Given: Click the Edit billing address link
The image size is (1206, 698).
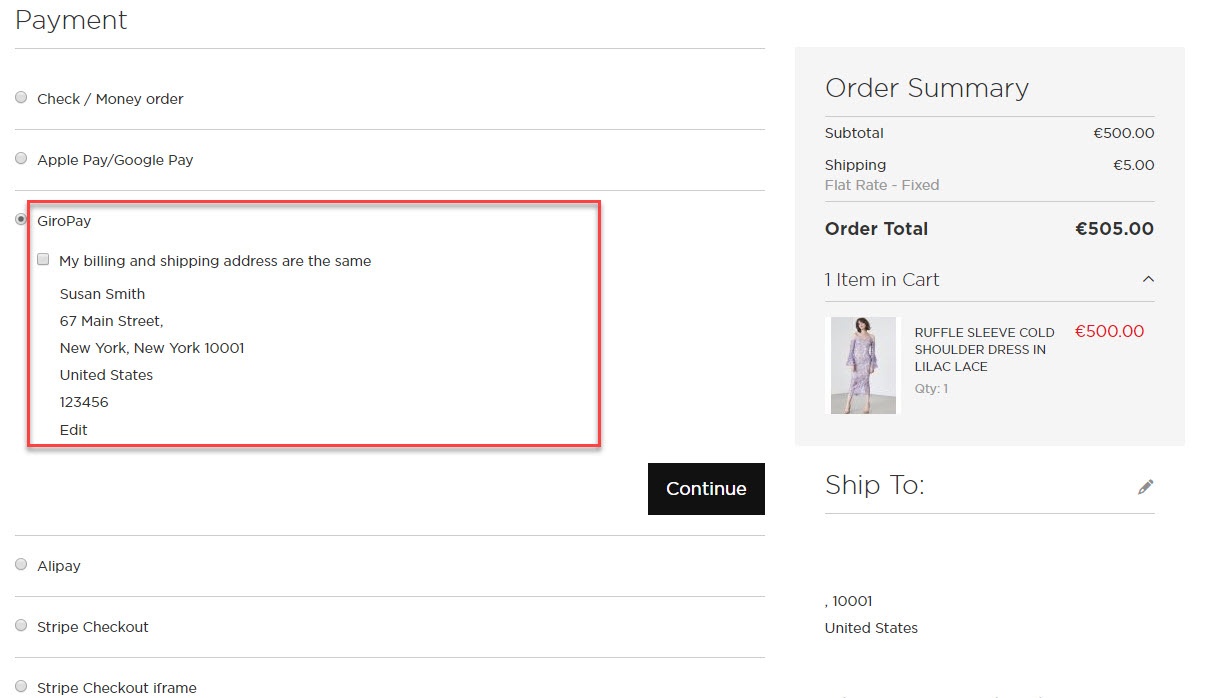Looking at the screenshot, I should tap(73, 430).
